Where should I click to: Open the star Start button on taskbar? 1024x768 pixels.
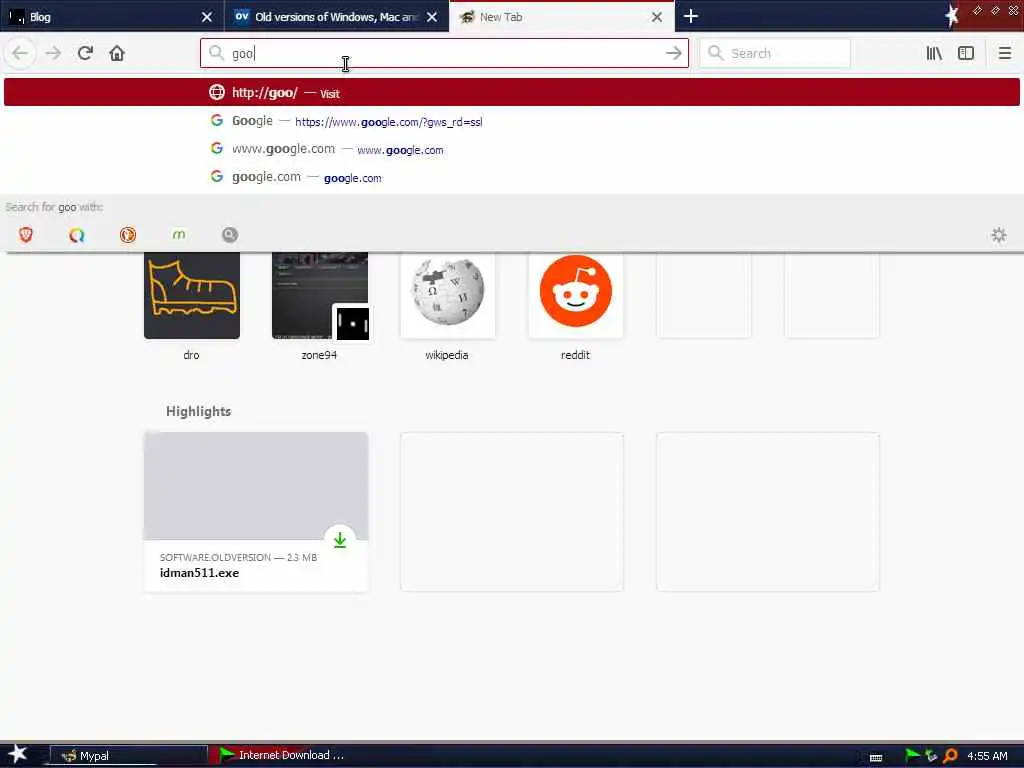(x=18, y=754)
